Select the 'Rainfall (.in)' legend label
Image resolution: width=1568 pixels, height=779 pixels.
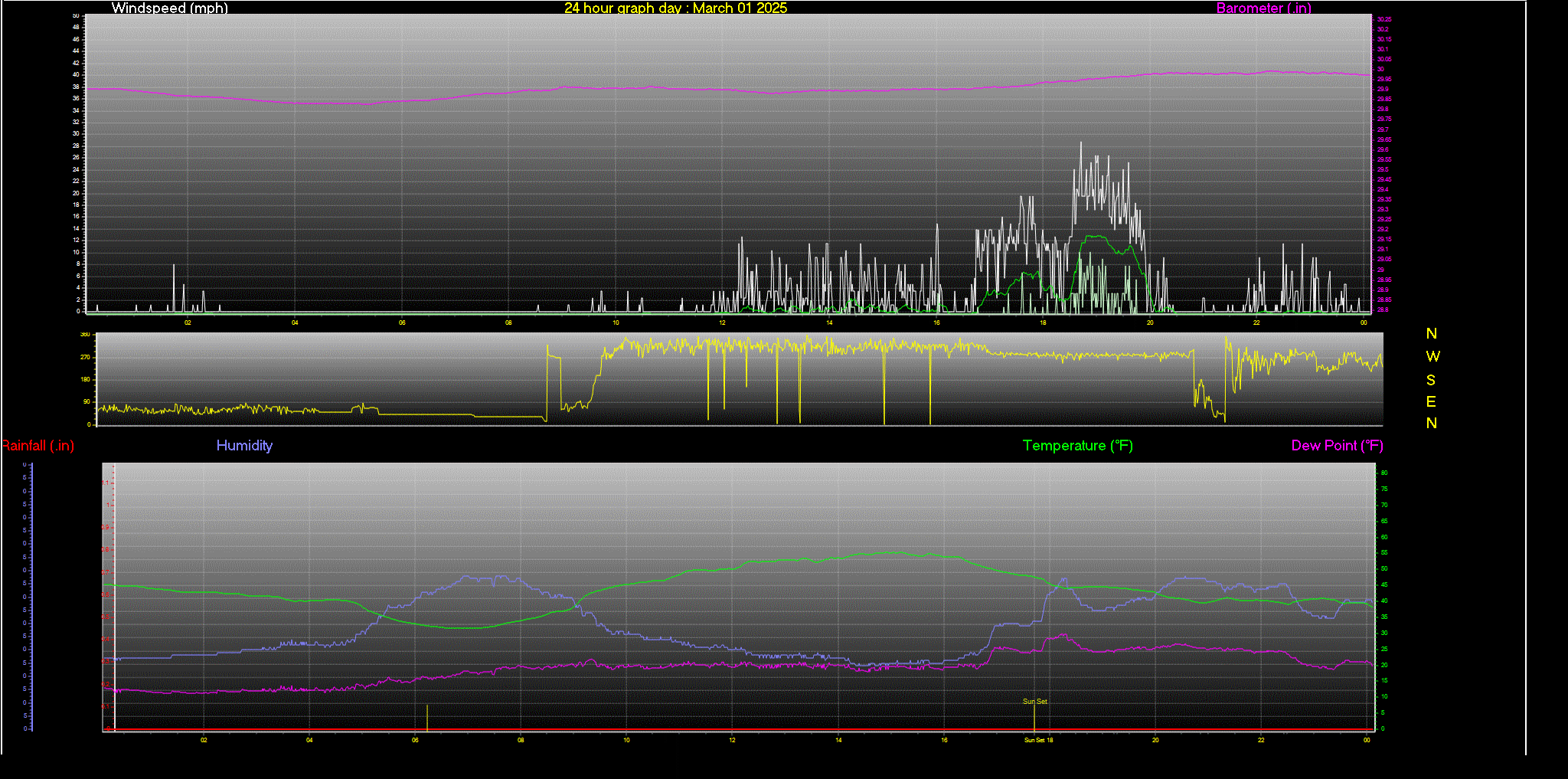tap(38, 445)
